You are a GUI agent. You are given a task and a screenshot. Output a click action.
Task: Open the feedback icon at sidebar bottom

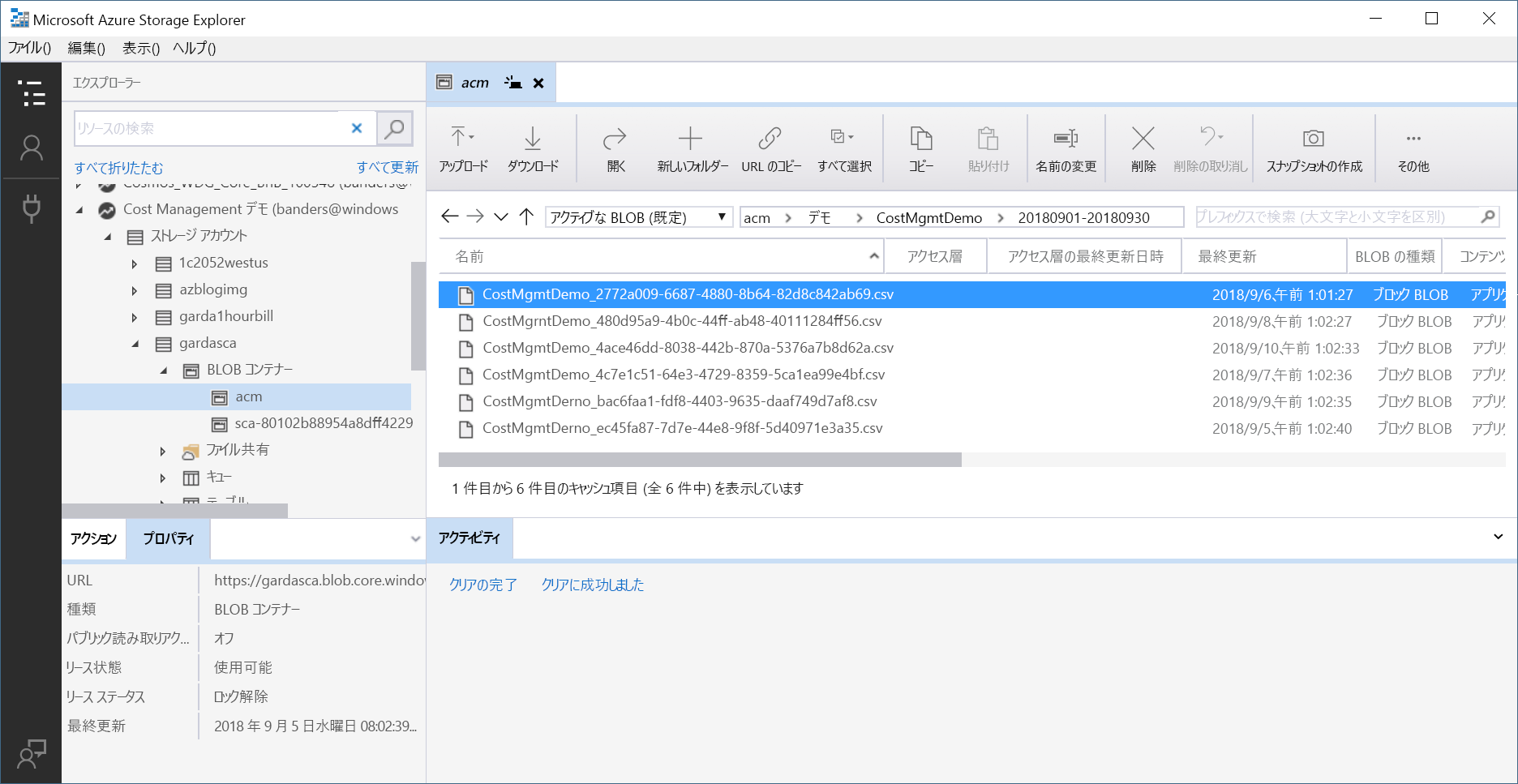(32, 754)
